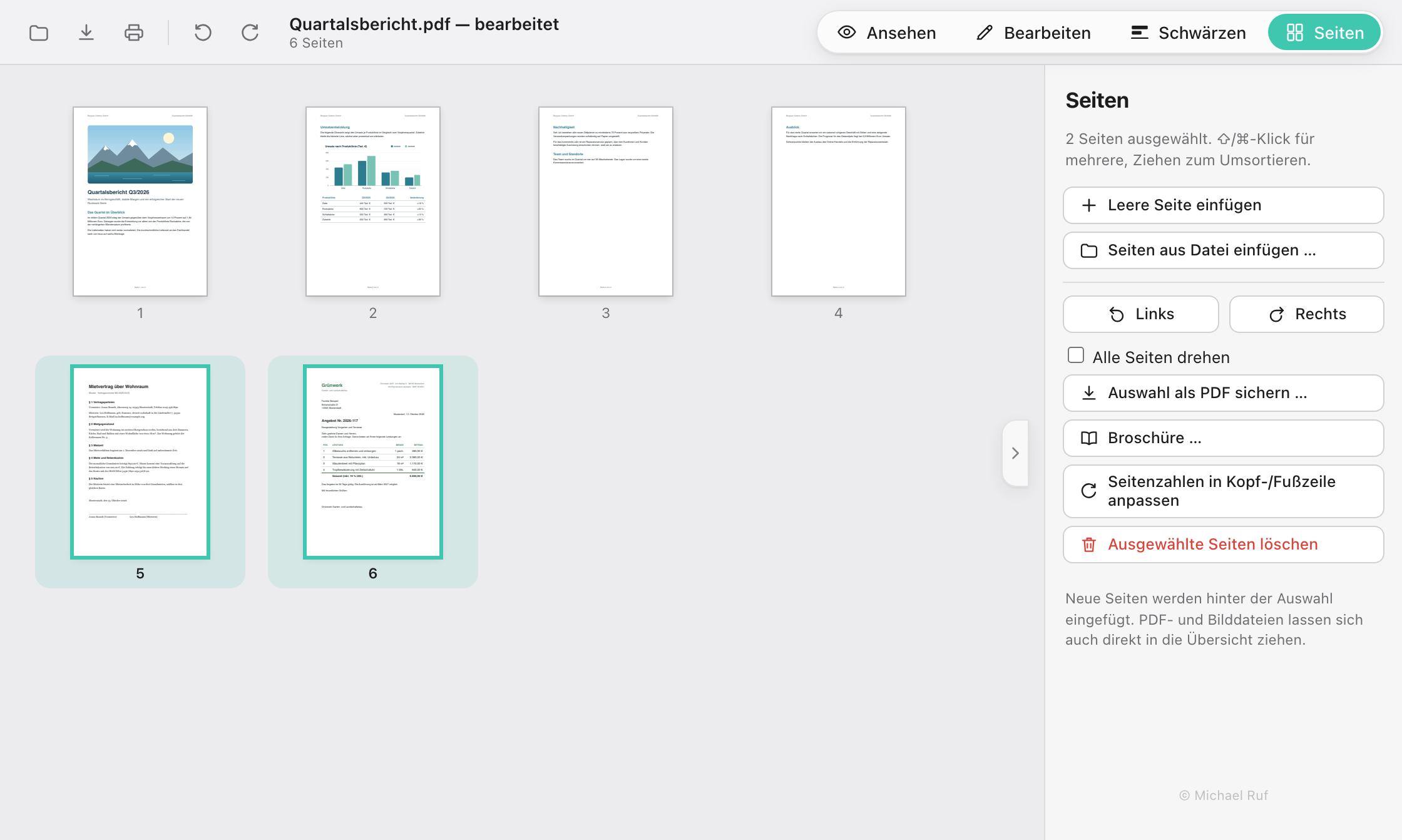This screenshot has width=1402, height=840.
Task: Collapse the sidebar with the chevron handle
Action: pos(1015,453)
